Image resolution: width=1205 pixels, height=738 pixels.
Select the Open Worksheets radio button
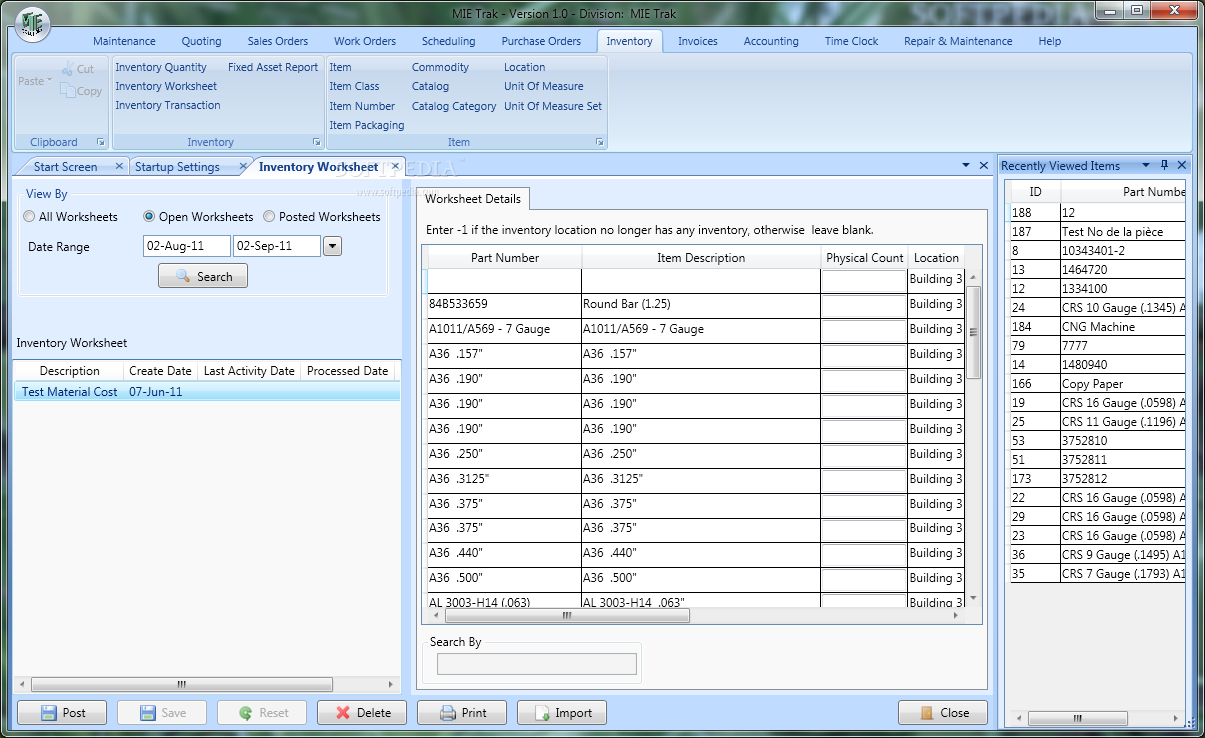pyautogui.click(x=149, y=217)
